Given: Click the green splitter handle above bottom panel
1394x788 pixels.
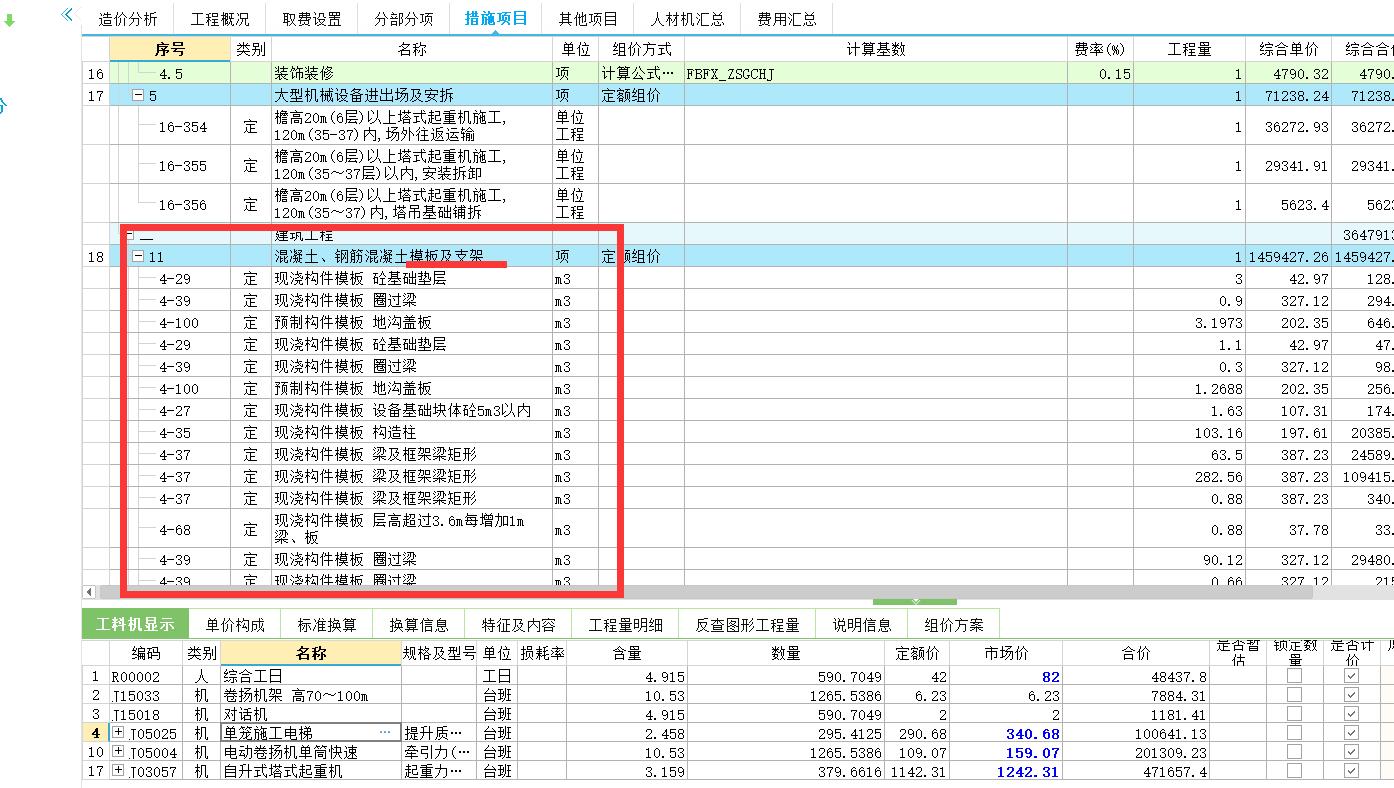Looking at the screenshot, I should (x=914, y=602).
